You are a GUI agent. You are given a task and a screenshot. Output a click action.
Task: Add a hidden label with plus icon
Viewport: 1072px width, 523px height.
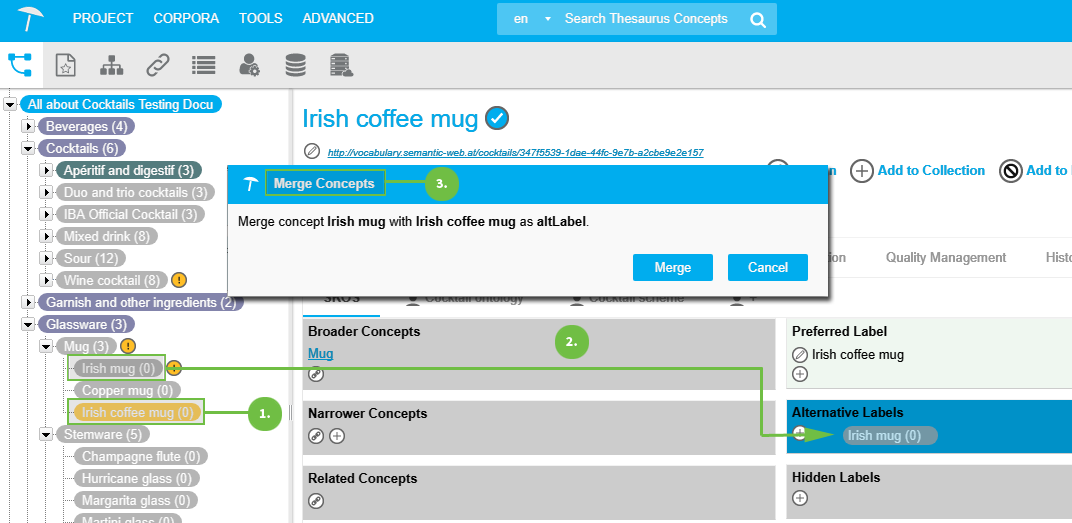800,498
